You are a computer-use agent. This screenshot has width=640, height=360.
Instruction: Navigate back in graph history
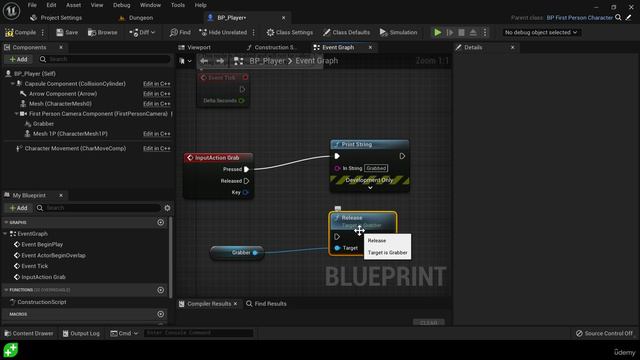pos(204,61)
